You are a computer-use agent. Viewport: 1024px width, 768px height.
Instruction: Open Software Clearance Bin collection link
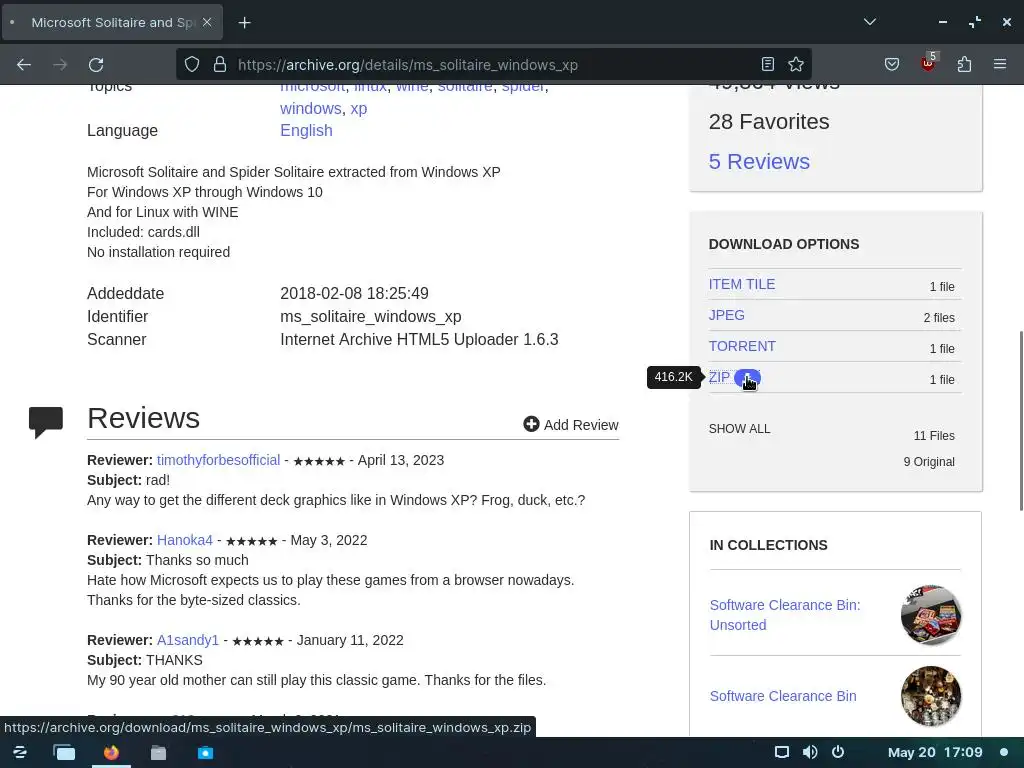tap(783, 696)
